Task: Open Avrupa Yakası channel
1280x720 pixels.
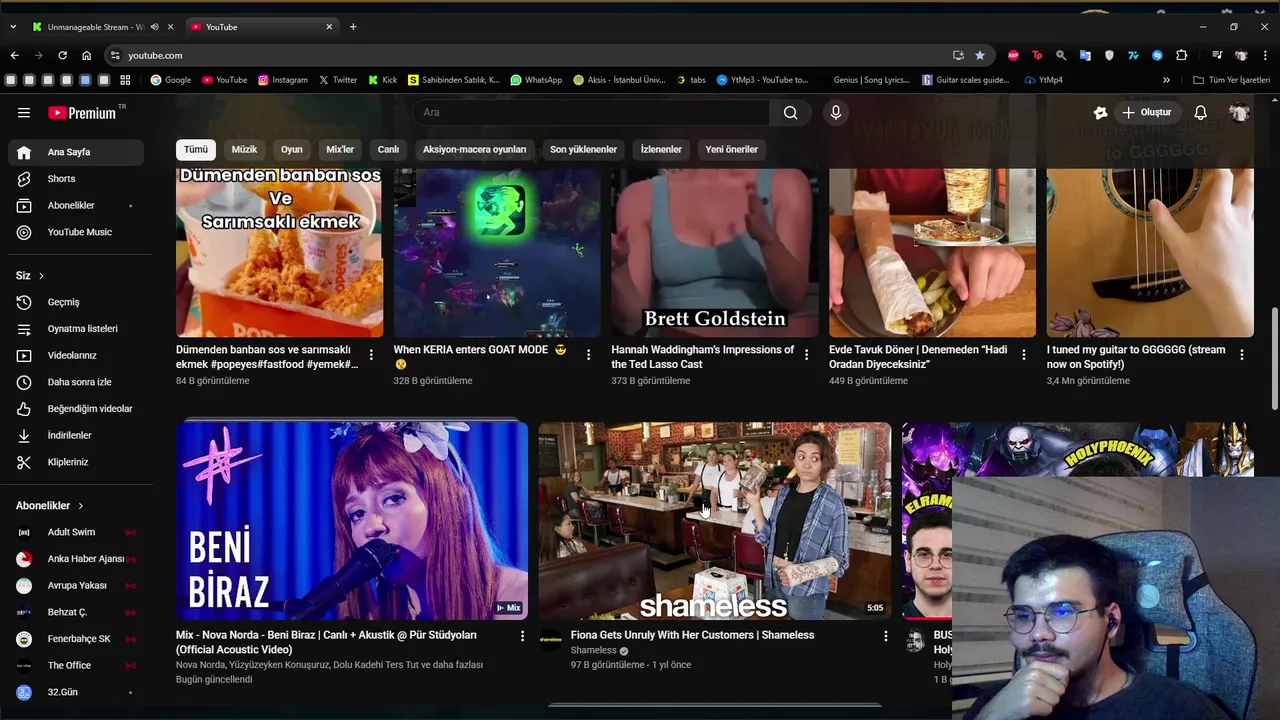Action: 76,585
